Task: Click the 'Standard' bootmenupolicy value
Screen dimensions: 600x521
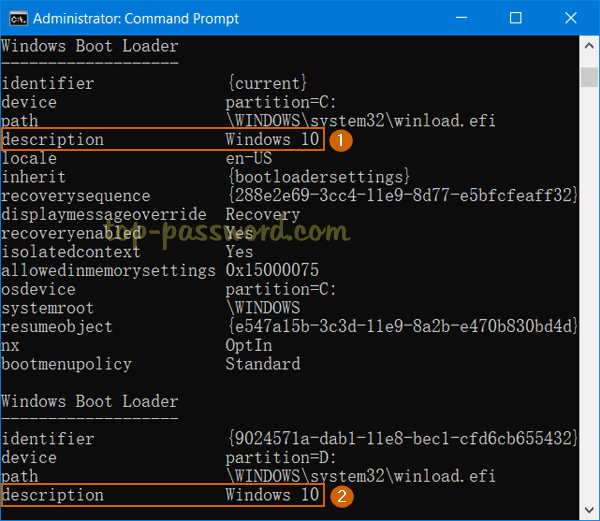Action: [x=263, y=364]
